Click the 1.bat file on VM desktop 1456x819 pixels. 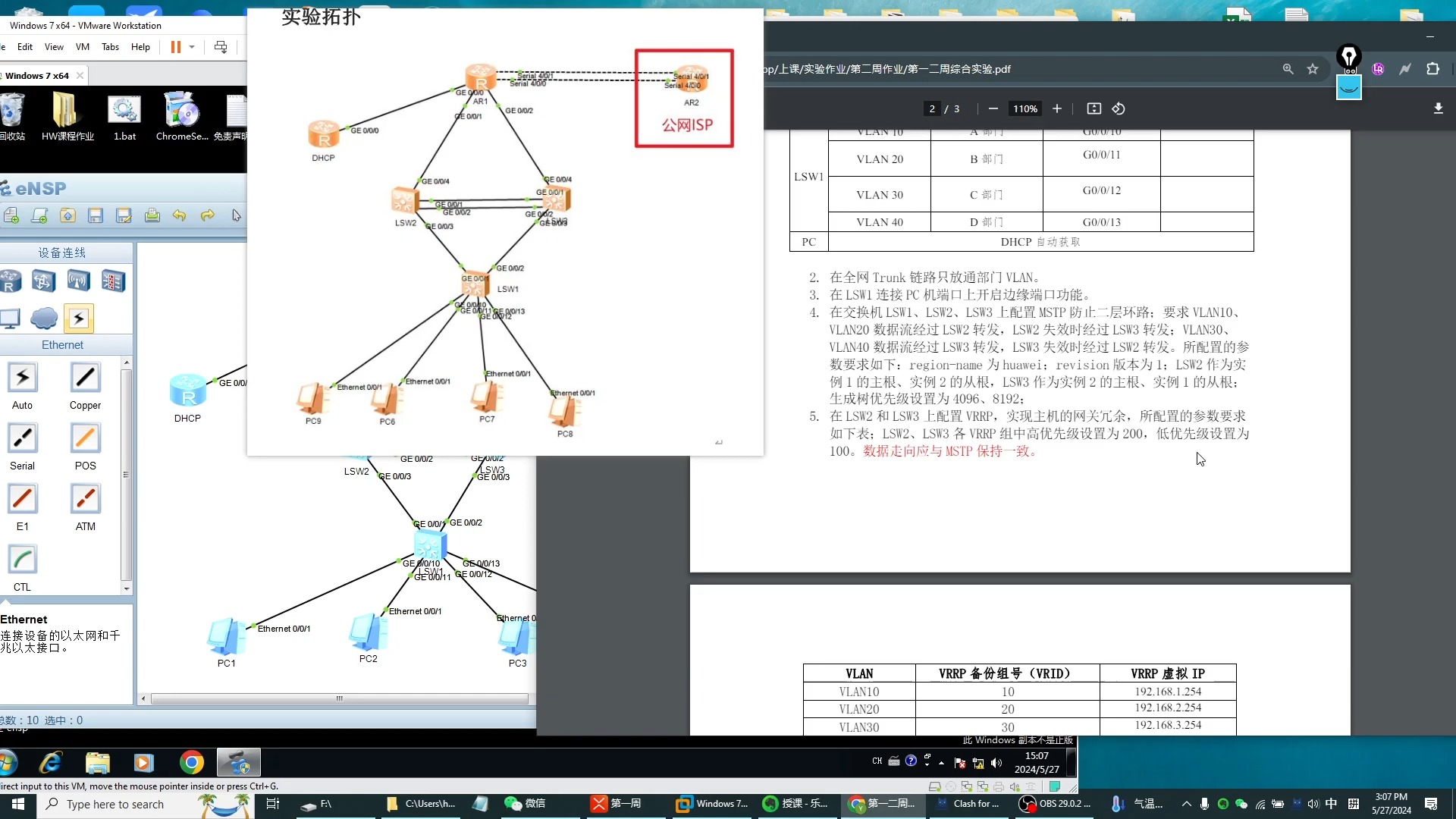124,116
